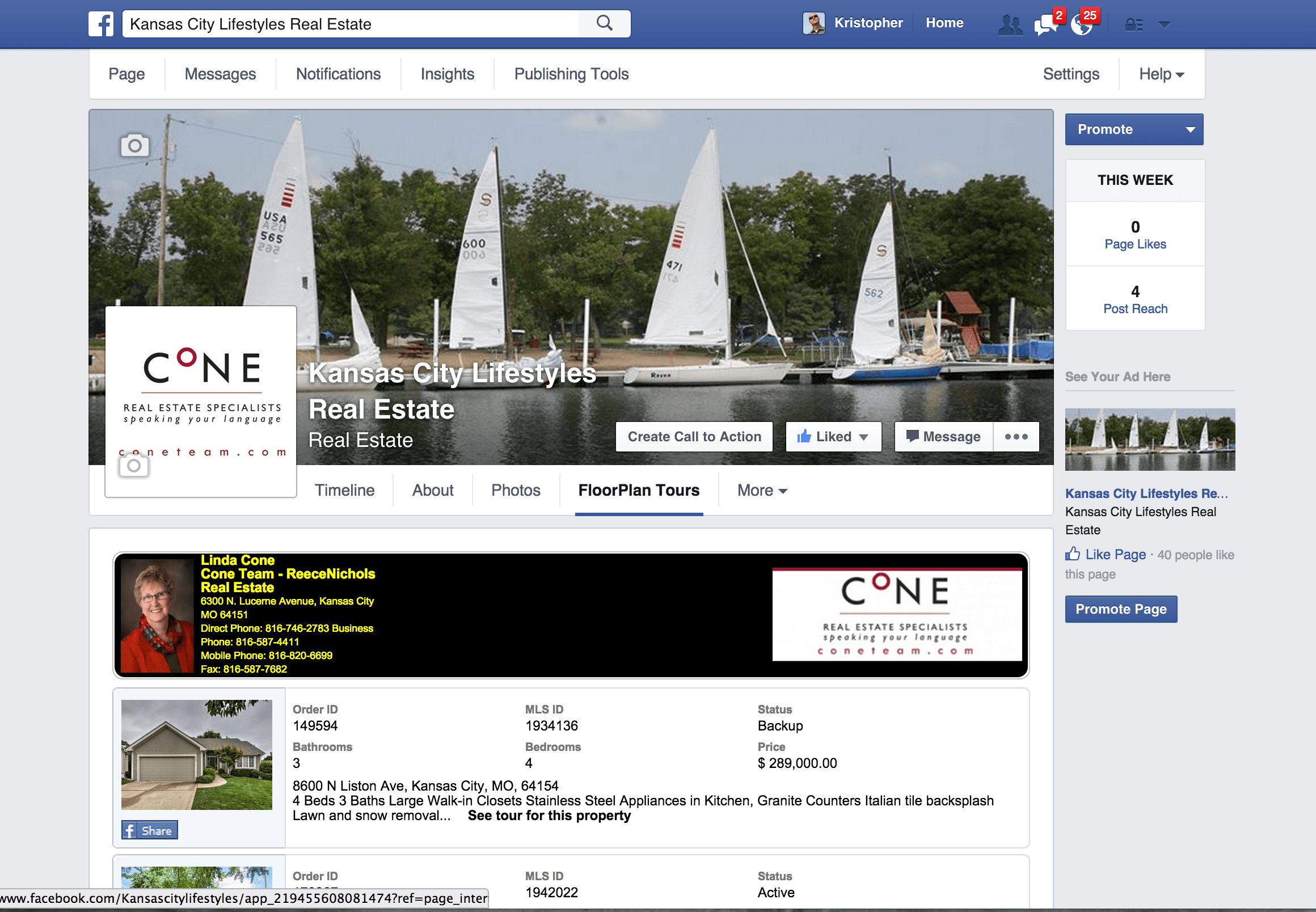
Task: Click Create Call to Action button
Action: [694, 437]
